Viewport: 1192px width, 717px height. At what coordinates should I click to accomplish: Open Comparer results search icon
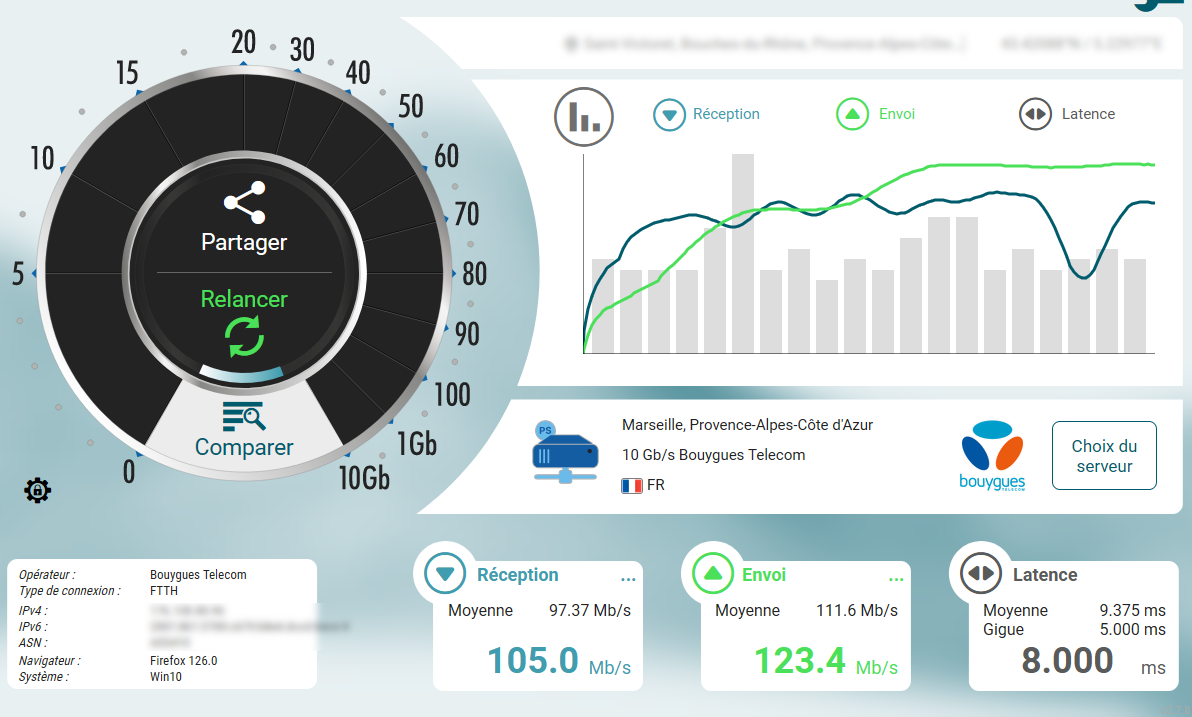point(243,415)
